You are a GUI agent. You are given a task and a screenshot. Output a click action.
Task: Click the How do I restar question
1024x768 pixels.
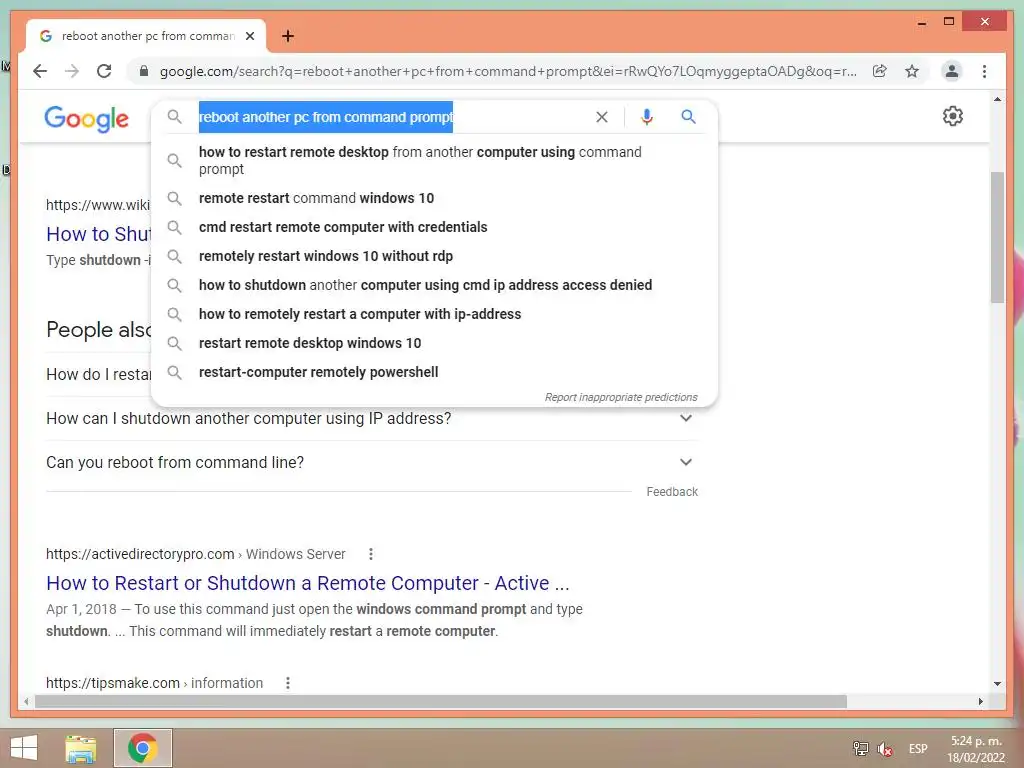(99, 374)
